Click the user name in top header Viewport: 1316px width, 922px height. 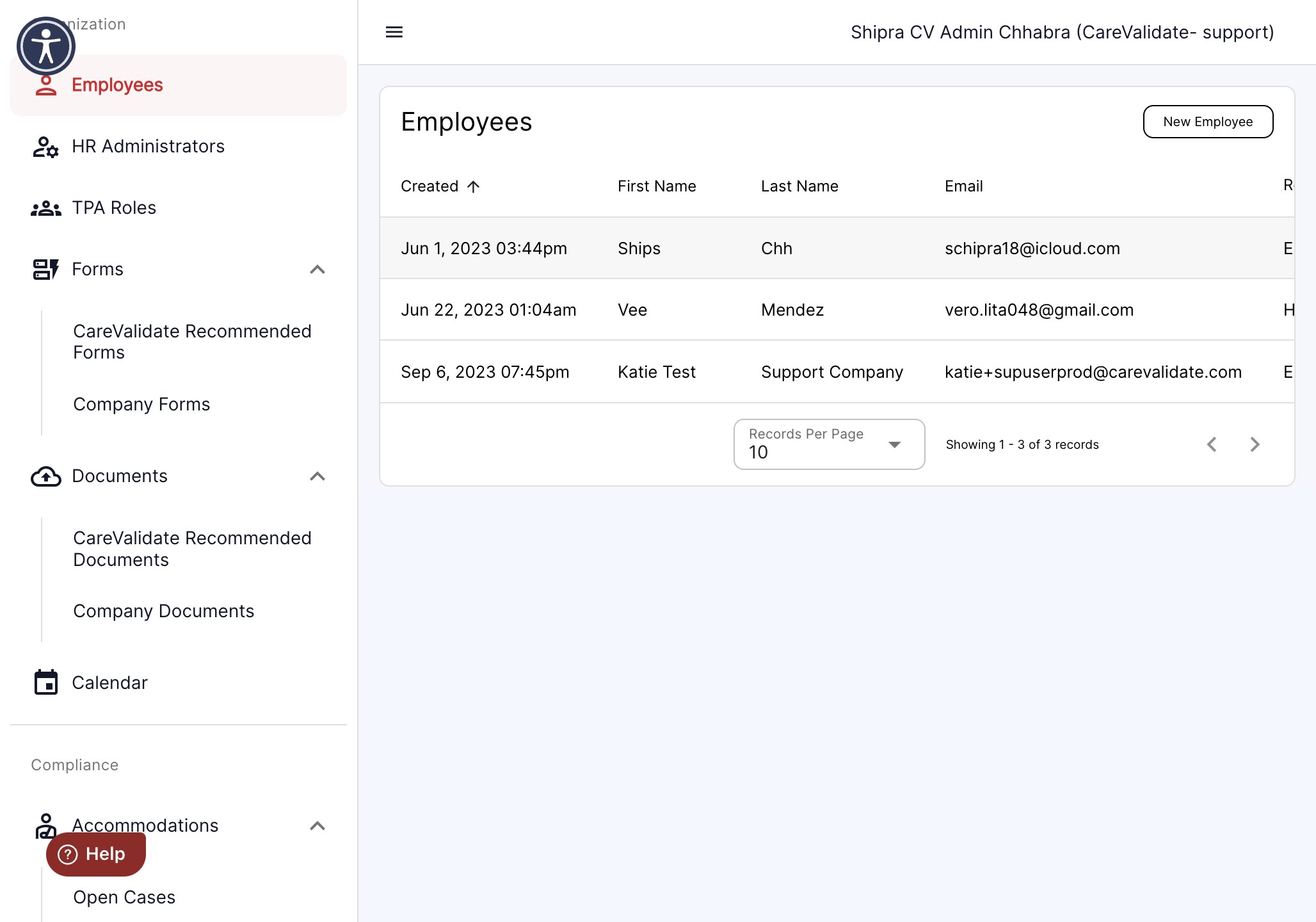point(1063,32)
